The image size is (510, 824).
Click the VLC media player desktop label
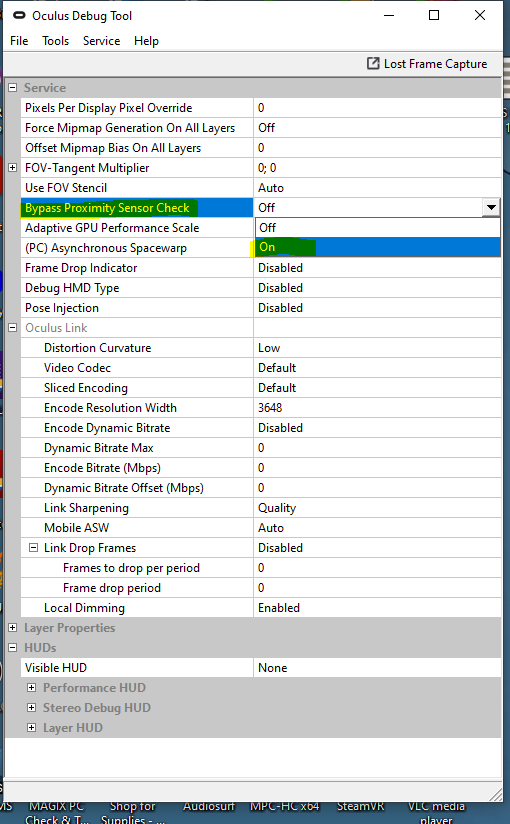[x=436, y=812]
